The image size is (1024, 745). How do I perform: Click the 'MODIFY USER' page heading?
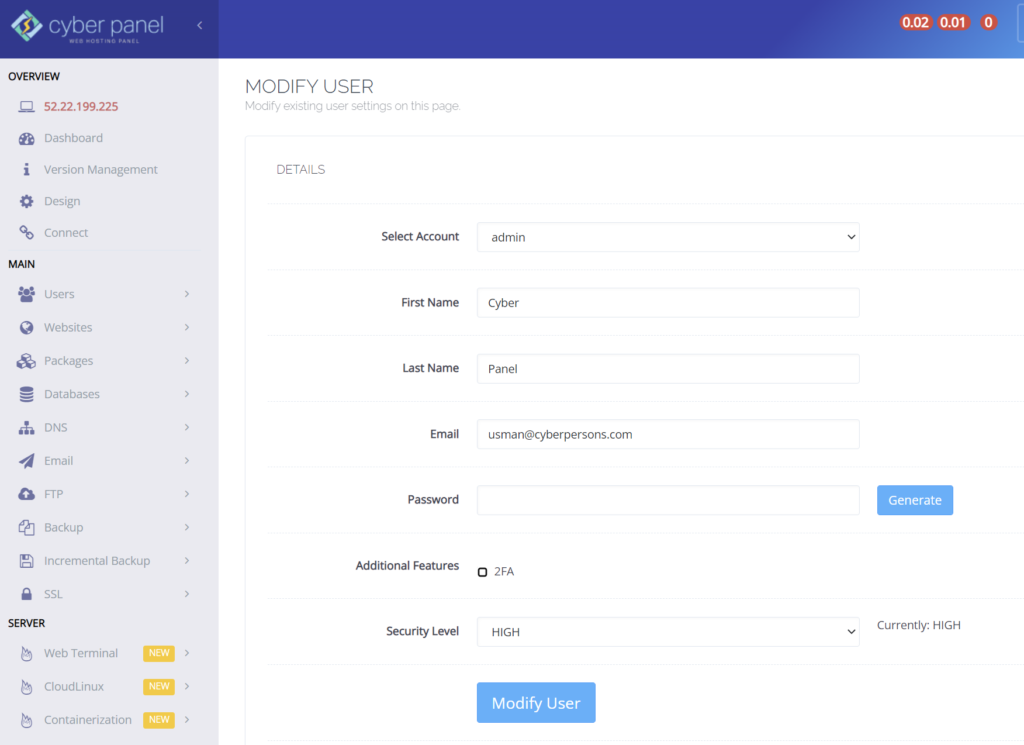pyautogui.click(x=309, y=86)
